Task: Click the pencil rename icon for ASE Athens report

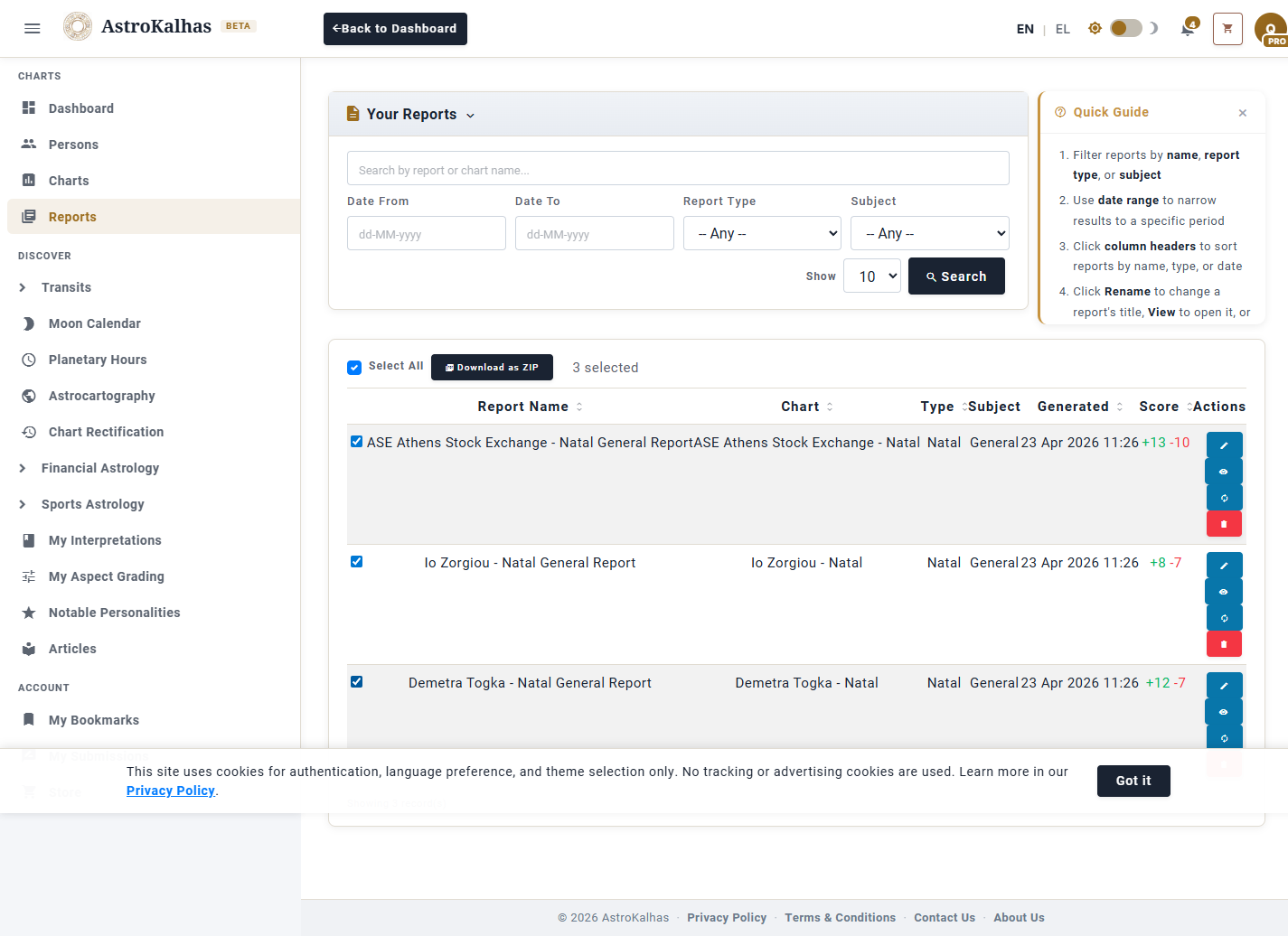Action: (x=1224, y=445)
